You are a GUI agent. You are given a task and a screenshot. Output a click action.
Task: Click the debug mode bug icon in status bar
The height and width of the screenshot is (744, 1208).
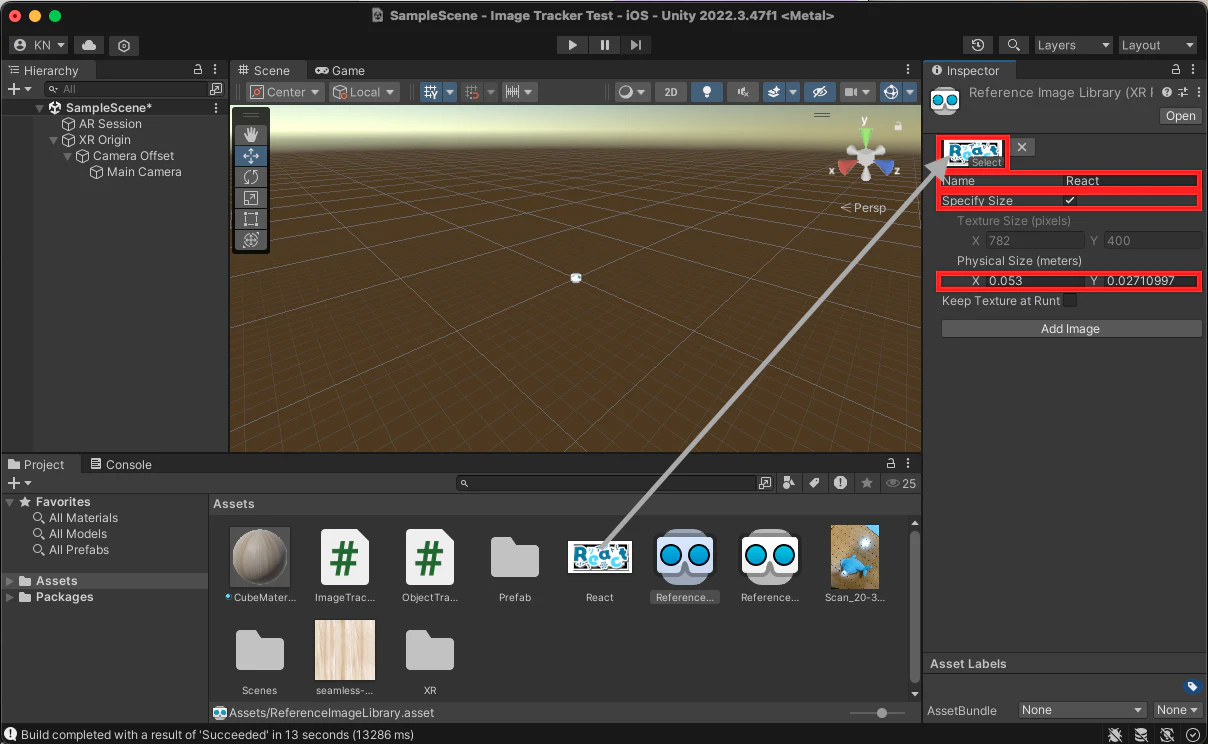pos(1116,735)
